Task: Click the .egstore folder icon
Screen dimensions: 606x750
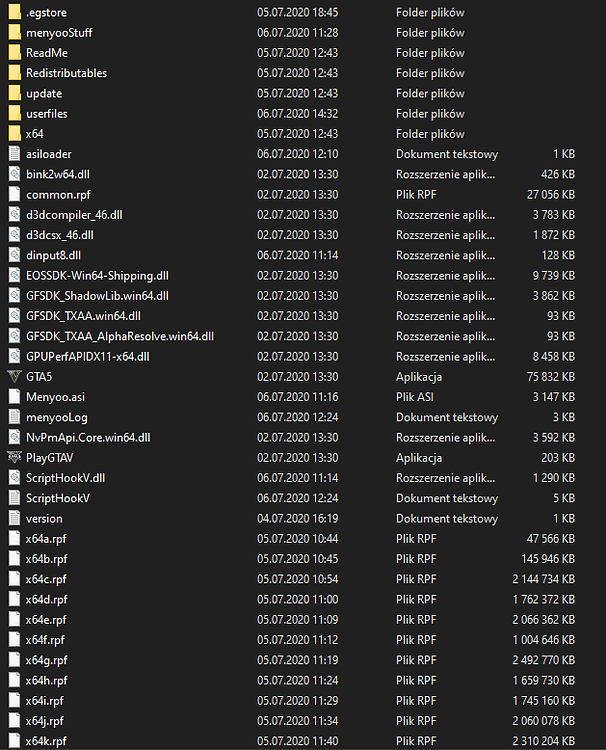Action: point(14,12)
